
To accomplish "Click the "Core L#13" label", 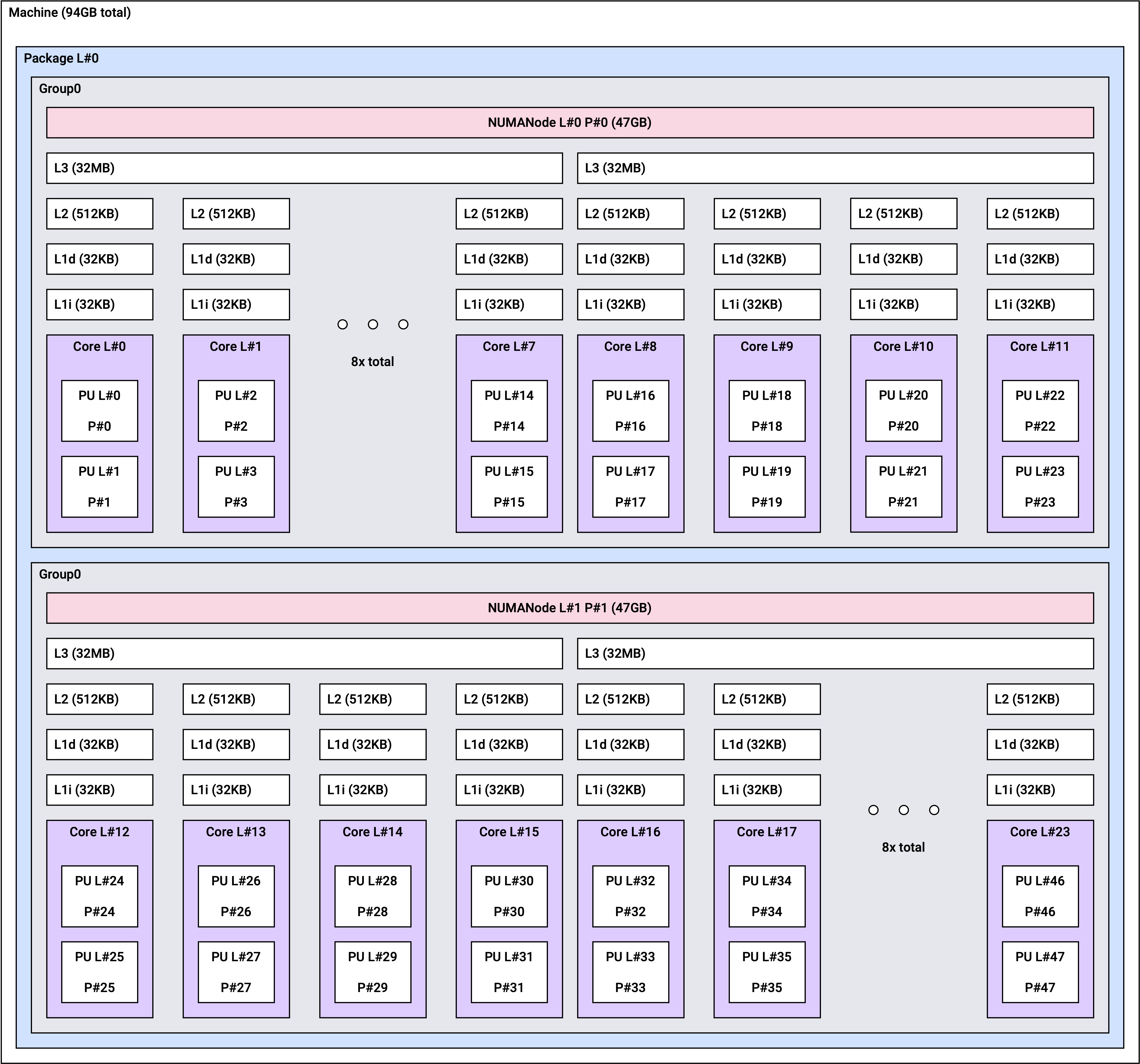I will coord(236,832).
